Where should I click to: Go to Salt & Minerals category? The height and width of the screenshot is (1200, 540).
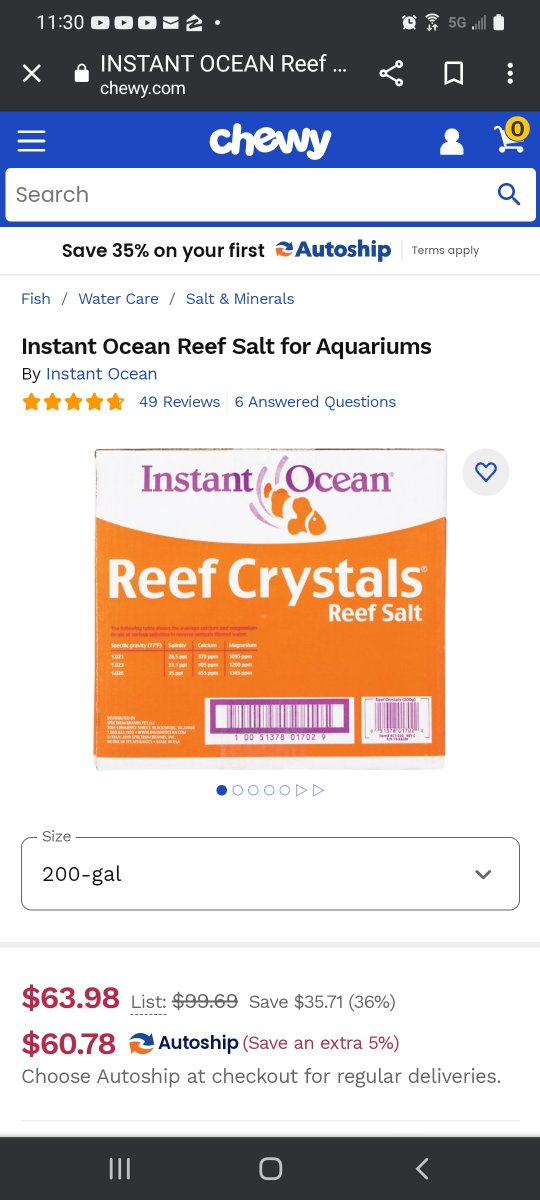pos(240,298)
